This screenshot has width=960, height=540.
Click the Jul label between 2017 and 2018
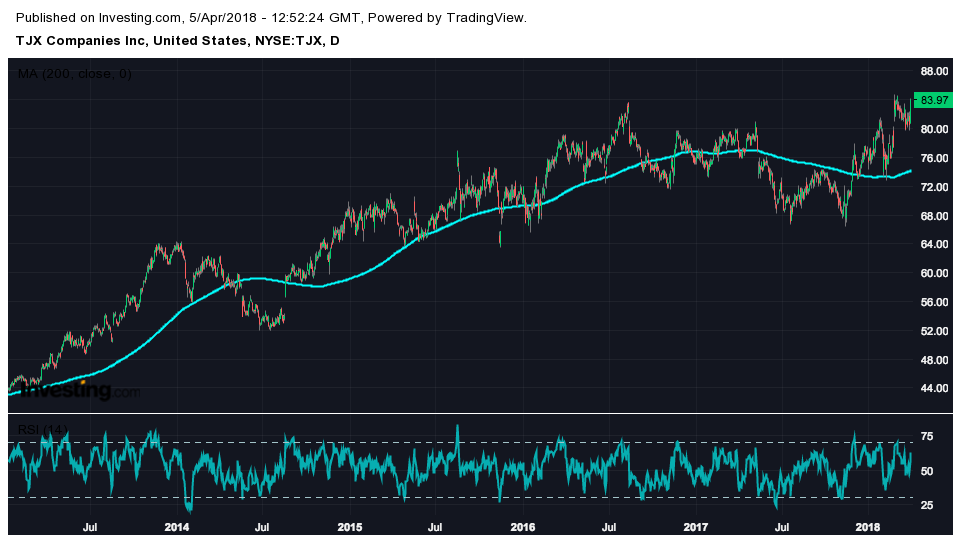(x=781, y=527)
